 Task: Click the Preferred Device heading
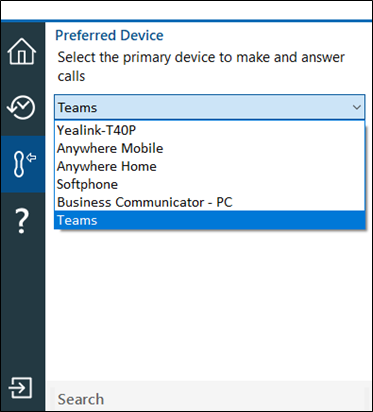click(x=109, y=35)
